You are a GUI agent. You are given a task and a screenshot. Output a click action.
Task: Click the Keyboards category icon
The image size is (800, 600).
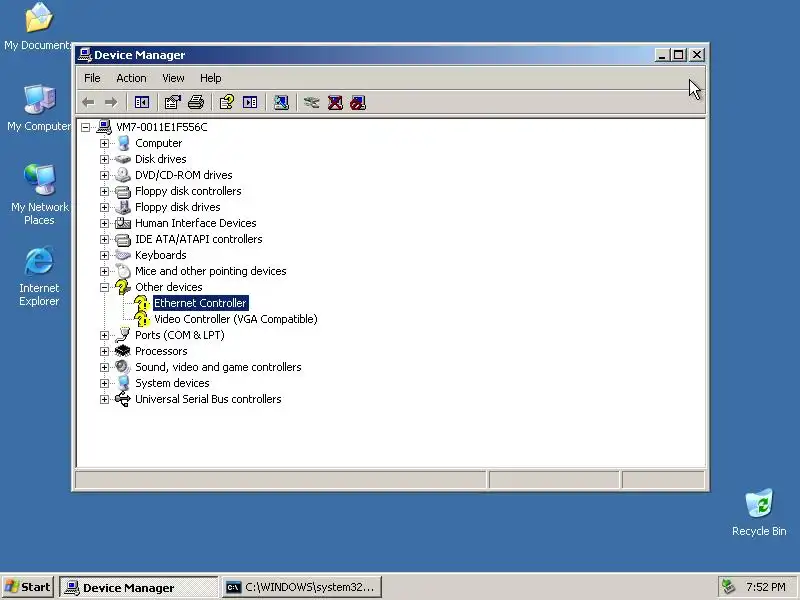click(123, 255)
